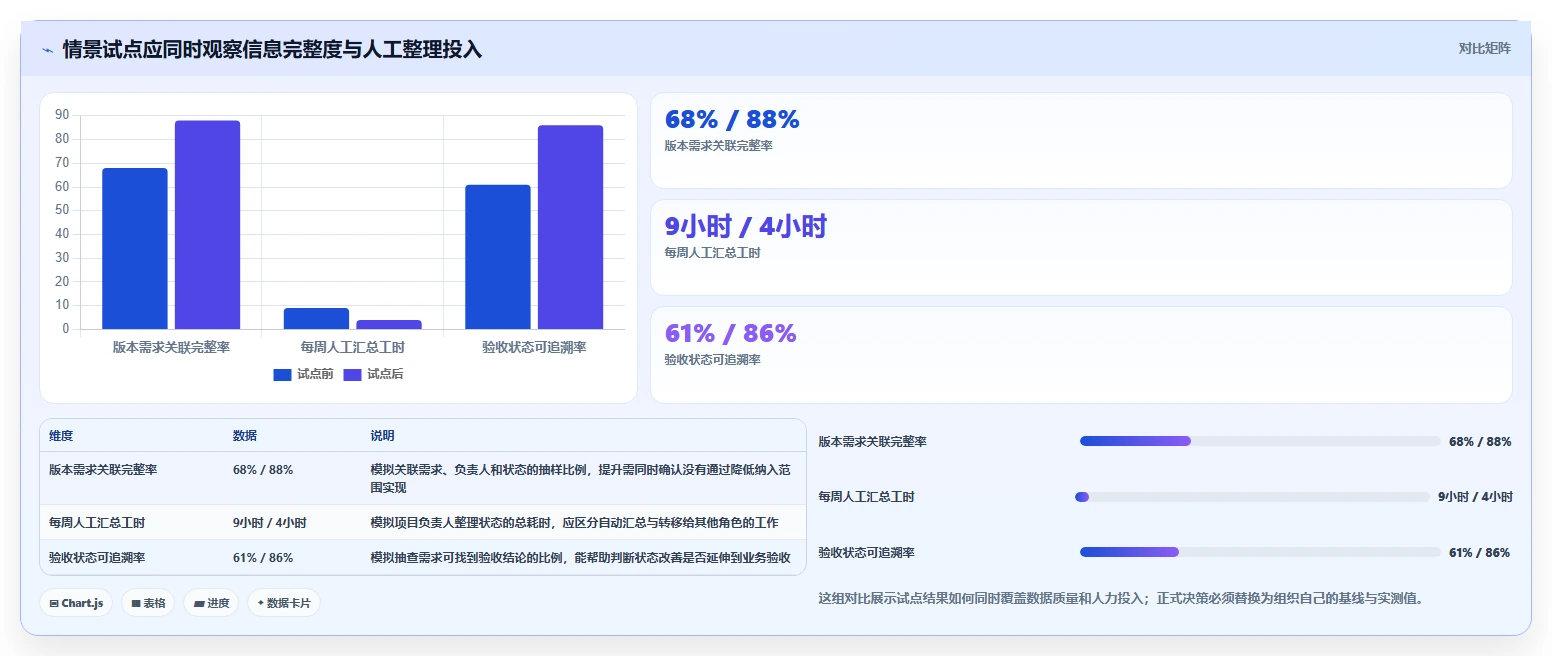This screenshot has width=1552, height=656.
Task: Click the 61% / 86% data card value
Action: click(x=731, y=334)
